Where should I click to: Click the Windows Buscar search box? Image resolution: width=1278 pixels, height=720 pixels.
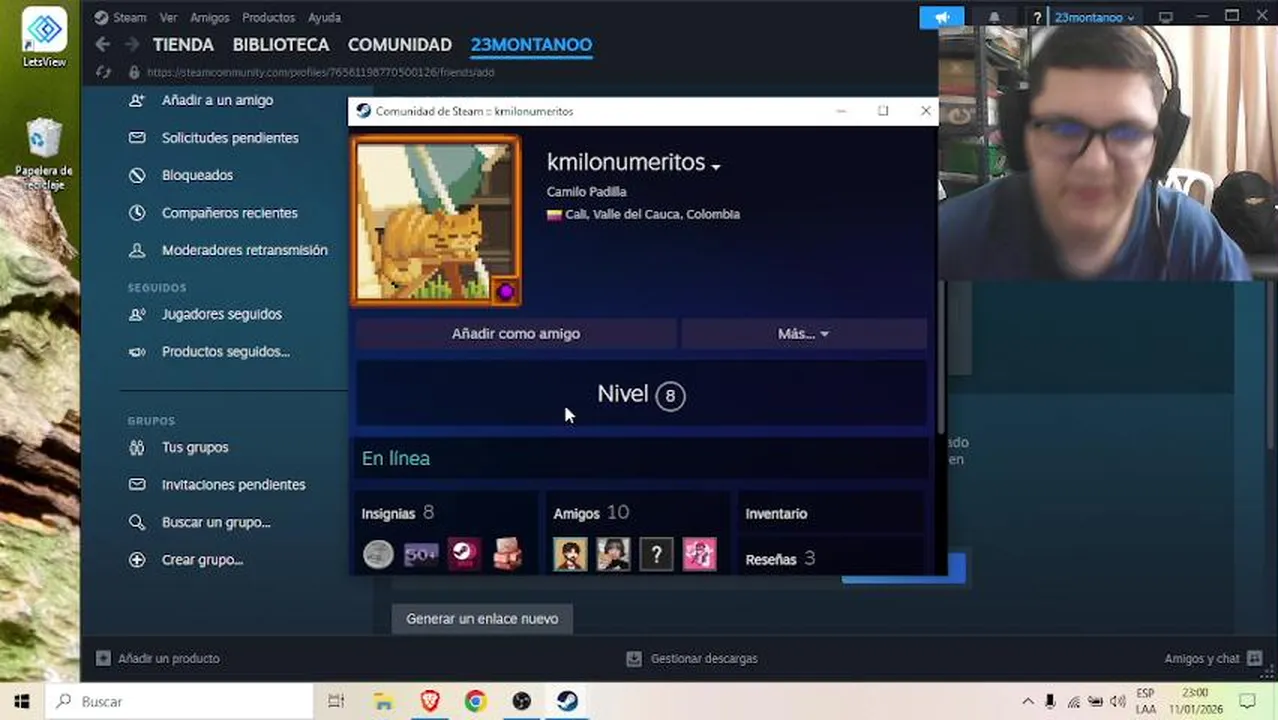[x=180, y=701]
